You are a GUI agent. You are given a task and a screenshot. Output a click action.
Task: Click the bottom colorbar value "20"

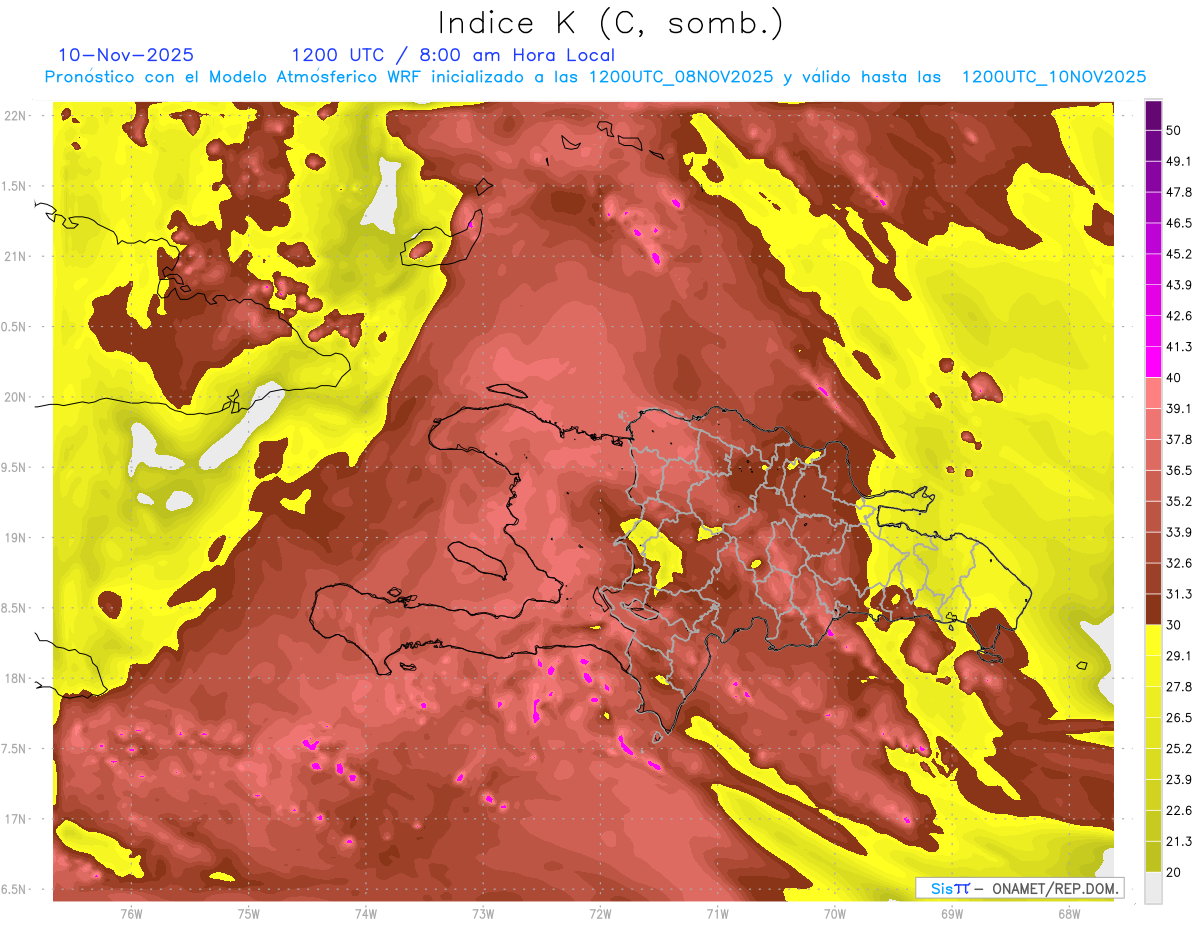click(x=1174, y=872)
